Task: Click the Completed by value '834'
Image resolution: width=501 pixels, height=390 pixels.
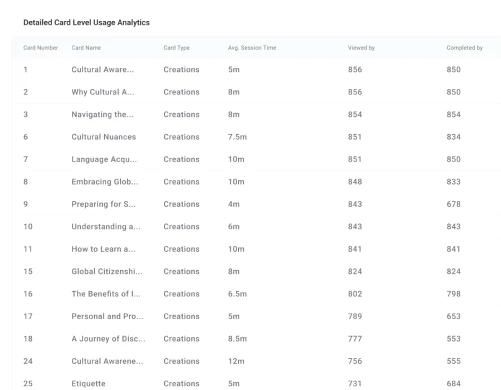Action: tap(454, 137)
